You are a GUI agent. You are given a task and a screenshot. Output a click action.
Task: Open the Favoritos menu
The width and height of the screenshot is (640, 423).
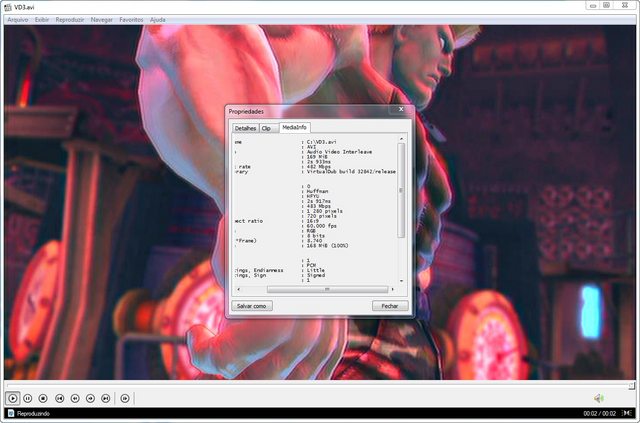131,20
